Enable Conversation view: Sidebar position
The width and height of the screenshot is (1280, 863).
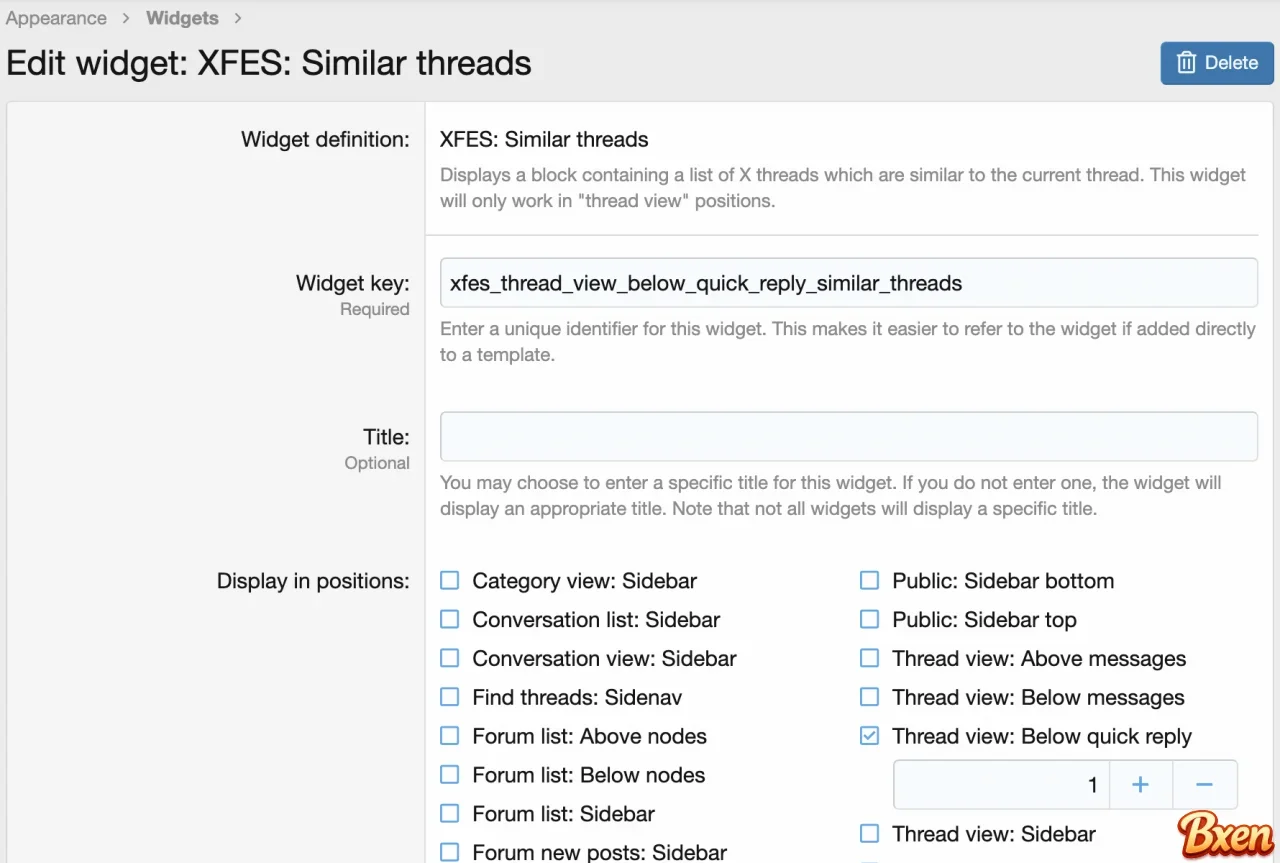[x=449, y=657]
